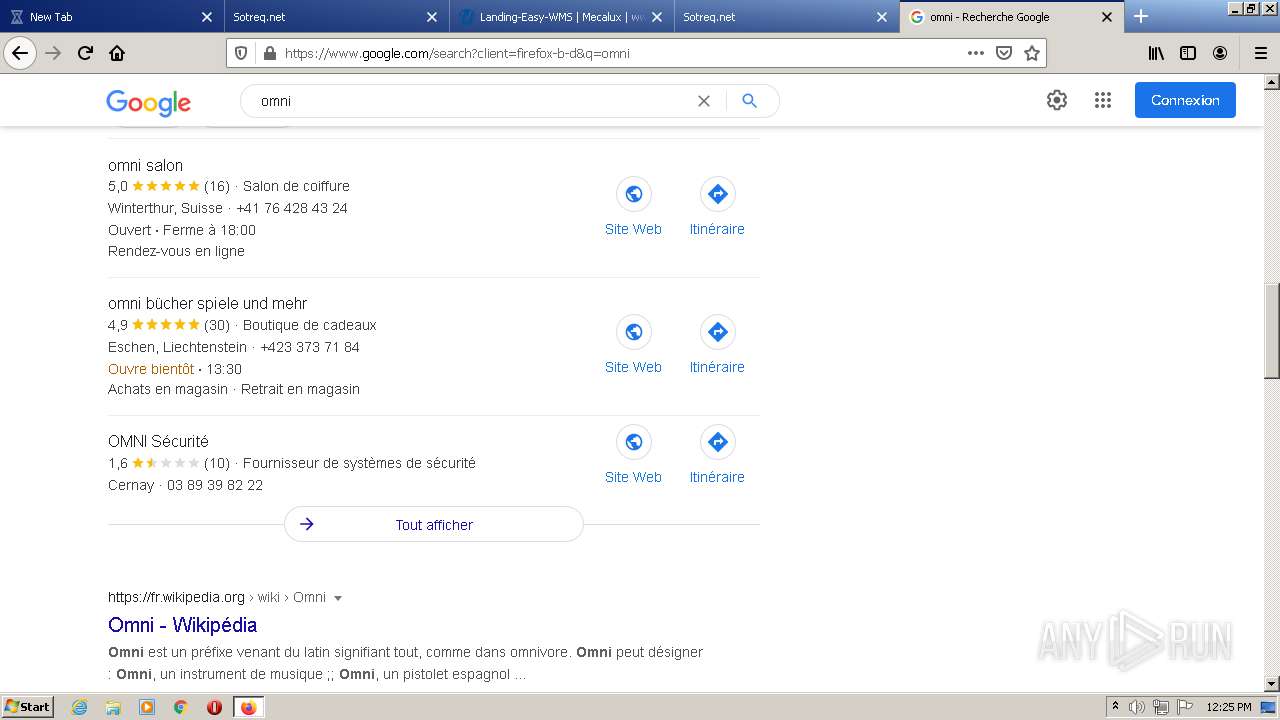The image size is (1280, 720).
Task: Save page to Pocket icon
Action: pos(1004,53)
